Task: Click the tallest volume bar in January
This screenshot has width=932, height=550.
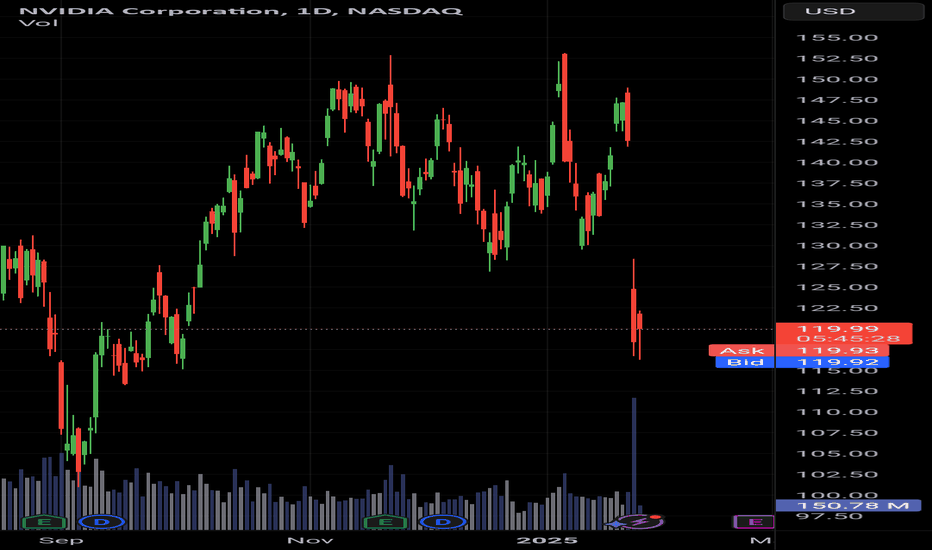Action: click(x=634, y=464)
